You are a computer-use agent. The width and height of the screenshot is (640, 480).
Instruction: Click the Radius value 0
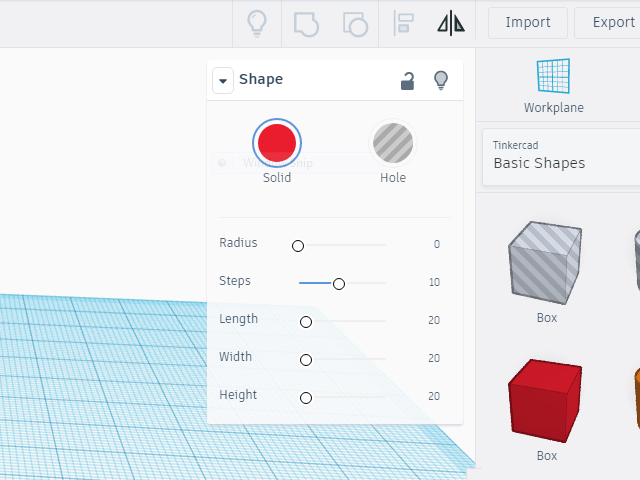click(x=437, y=244)
